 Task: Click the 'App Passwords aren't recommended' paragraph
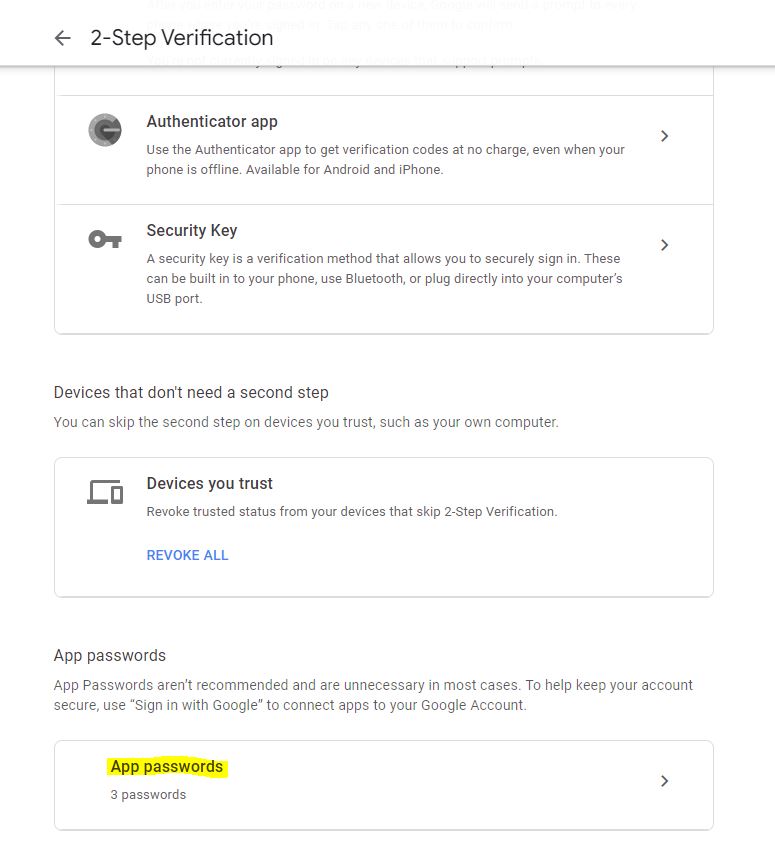[373, 694]
